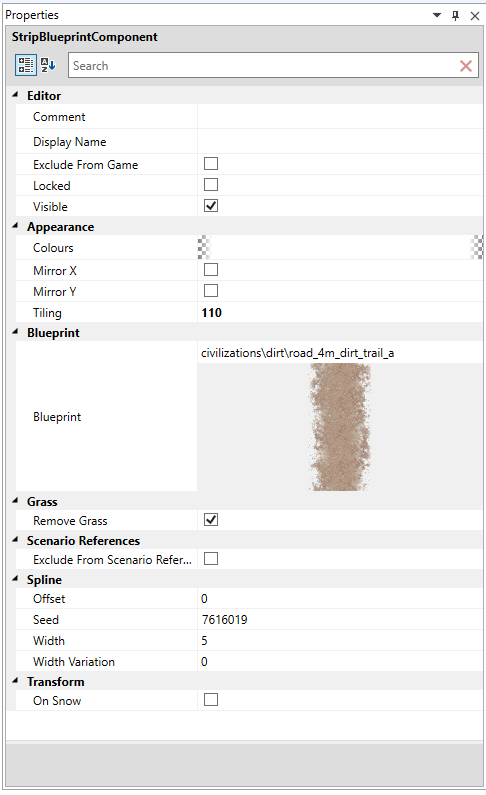Image resolution: width=486 pixels, height=795 pixels.
Task: Collapse the Editor section
Action: click(15, 95)
